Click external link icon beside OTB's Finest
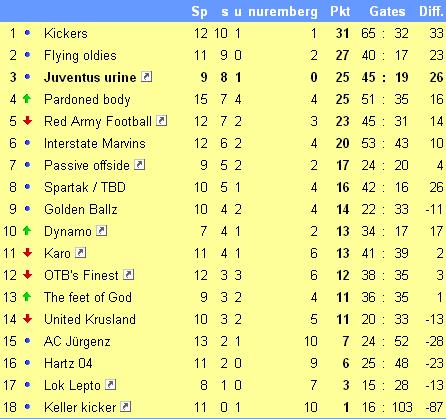 coord(129,275)
